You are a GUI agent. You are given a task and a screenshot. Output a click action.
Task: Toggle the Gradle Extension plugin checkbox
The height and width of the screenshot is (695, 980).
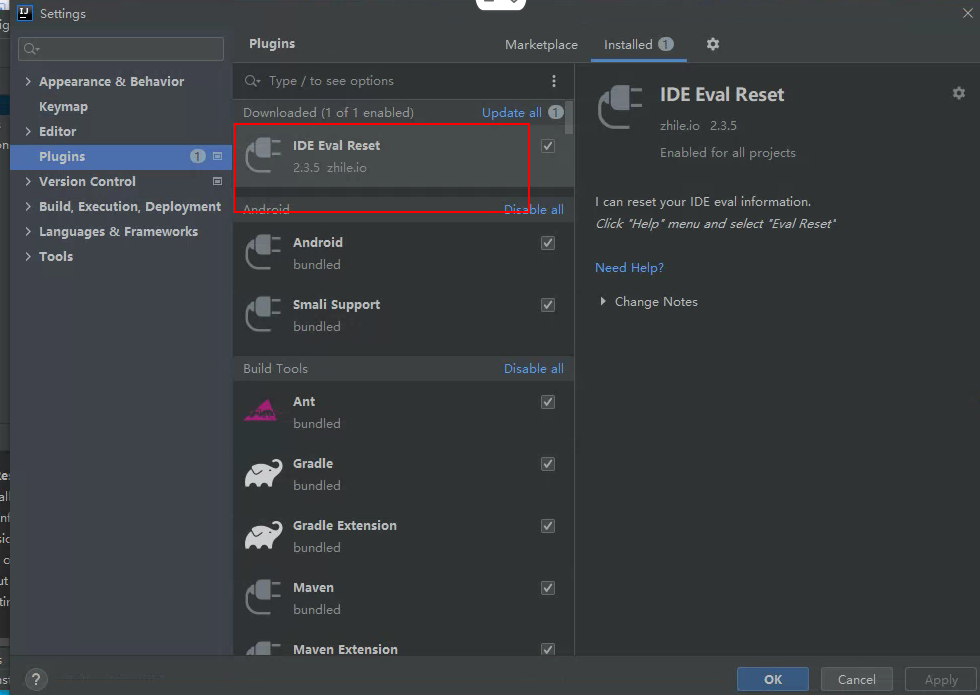point(548,526)
